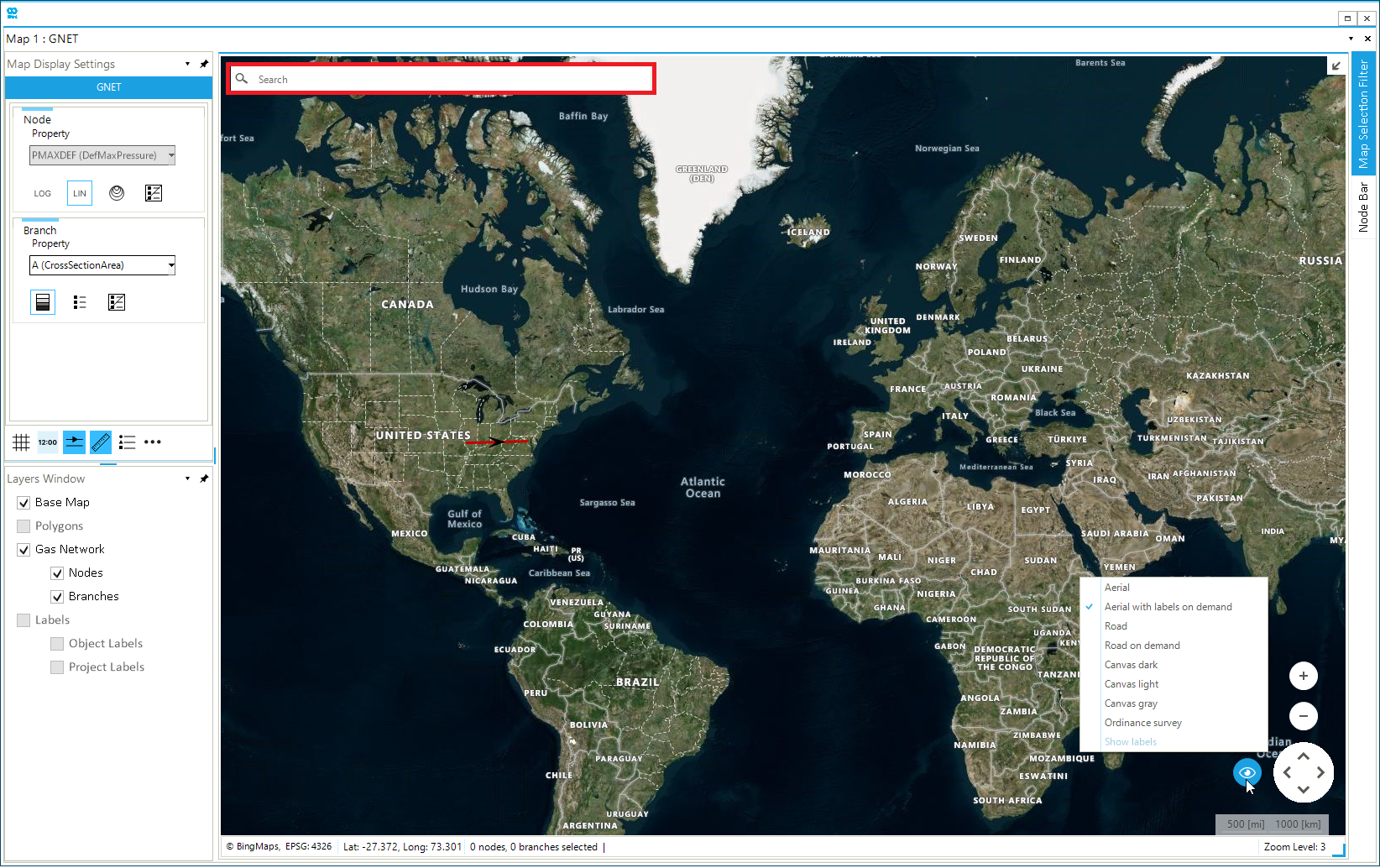Screen dimensions: 1380x868
Task: Click the map zoom out minus button
Action: click(x=1303, y=716)
